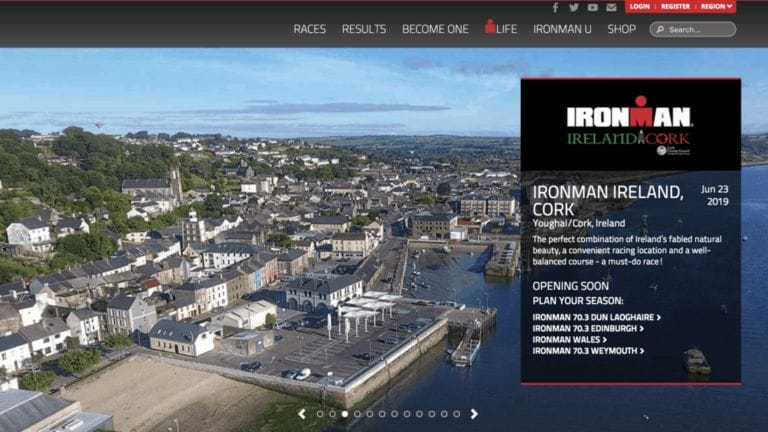The height and width of the screenshot is (432, 768).
Task: Click the YouTube icon in header
Action: (592, 7)
